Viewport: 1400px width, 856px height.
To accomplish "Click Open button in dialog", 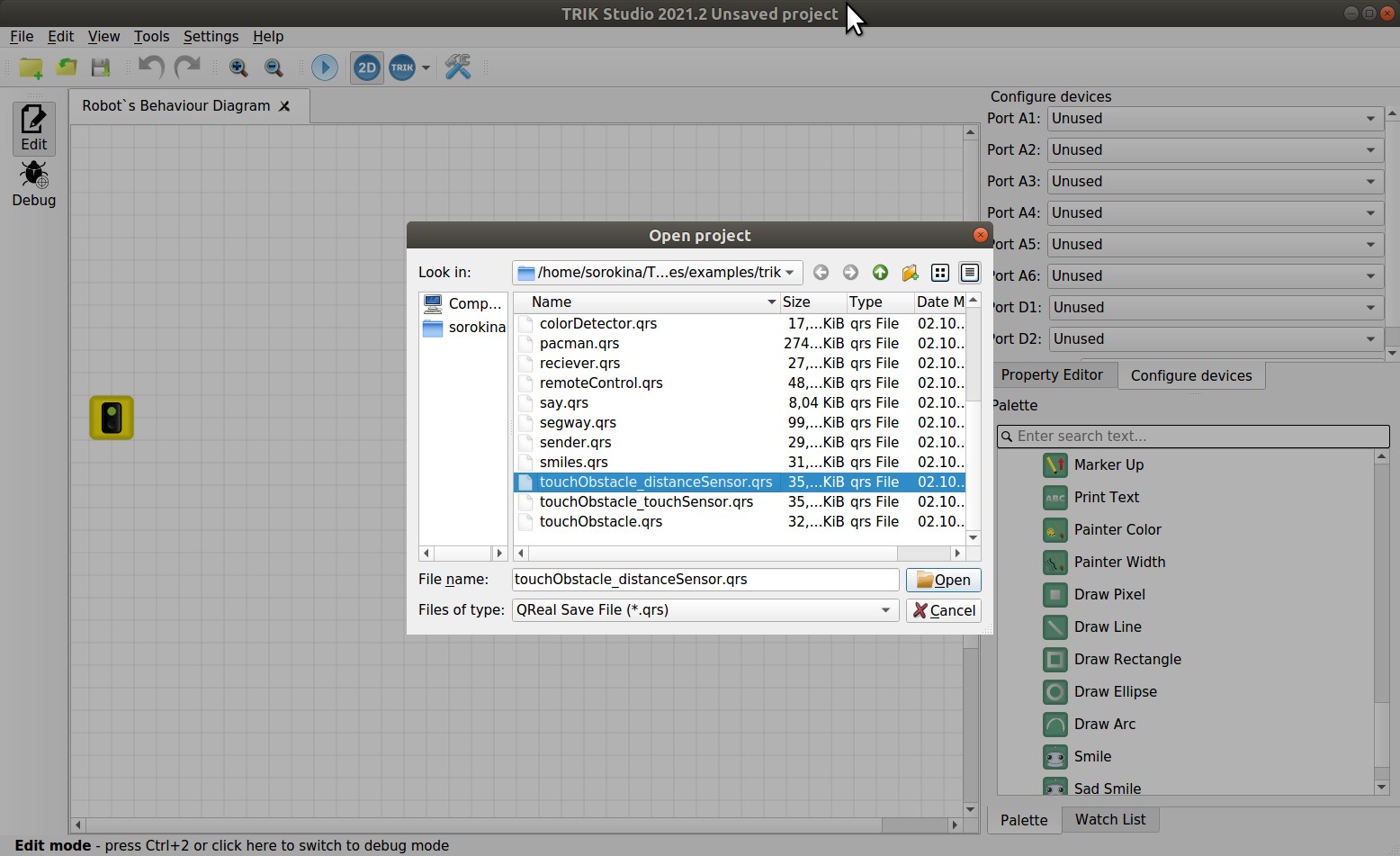I will pyautogui.click(x=943, y=581).
